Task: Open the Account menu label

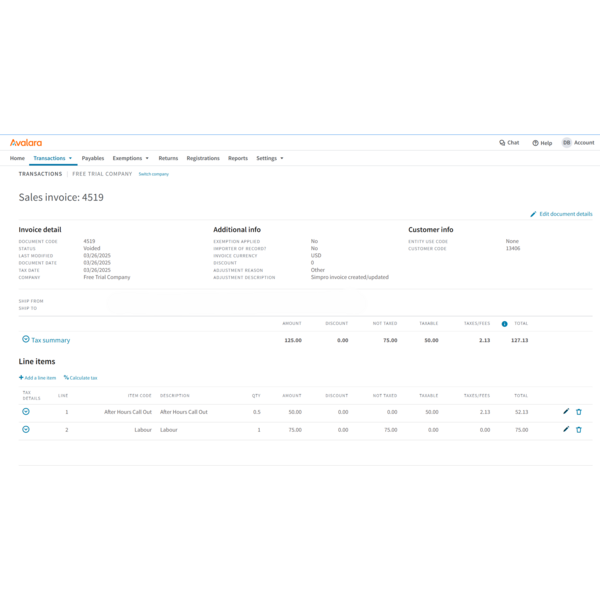Action: pos(584,143)
